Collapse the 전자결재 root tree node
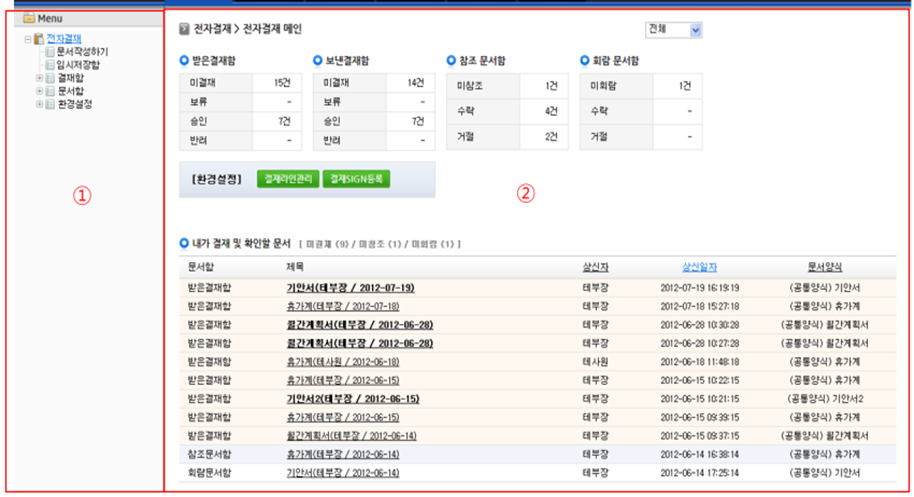The height and width of the screenshot is (497, 914). (27, 39)
